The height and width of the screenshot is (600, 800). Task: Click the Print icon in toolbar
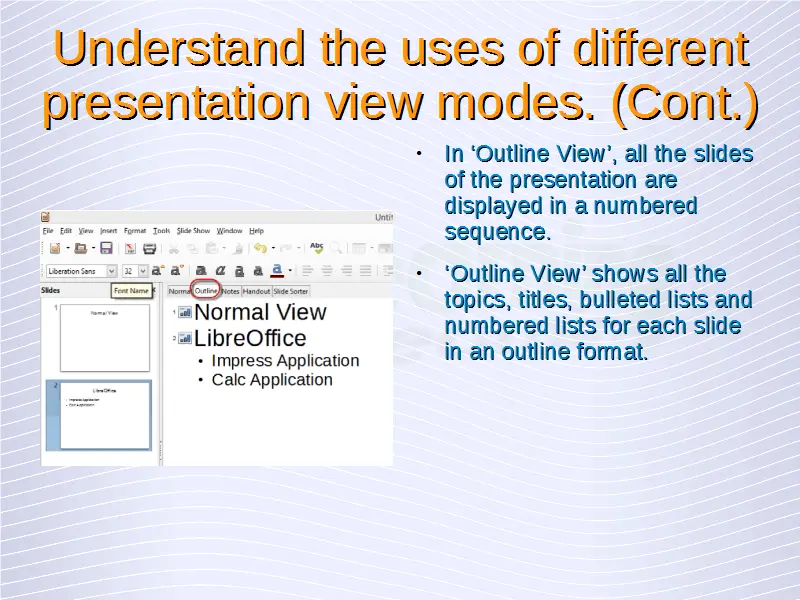150,248
